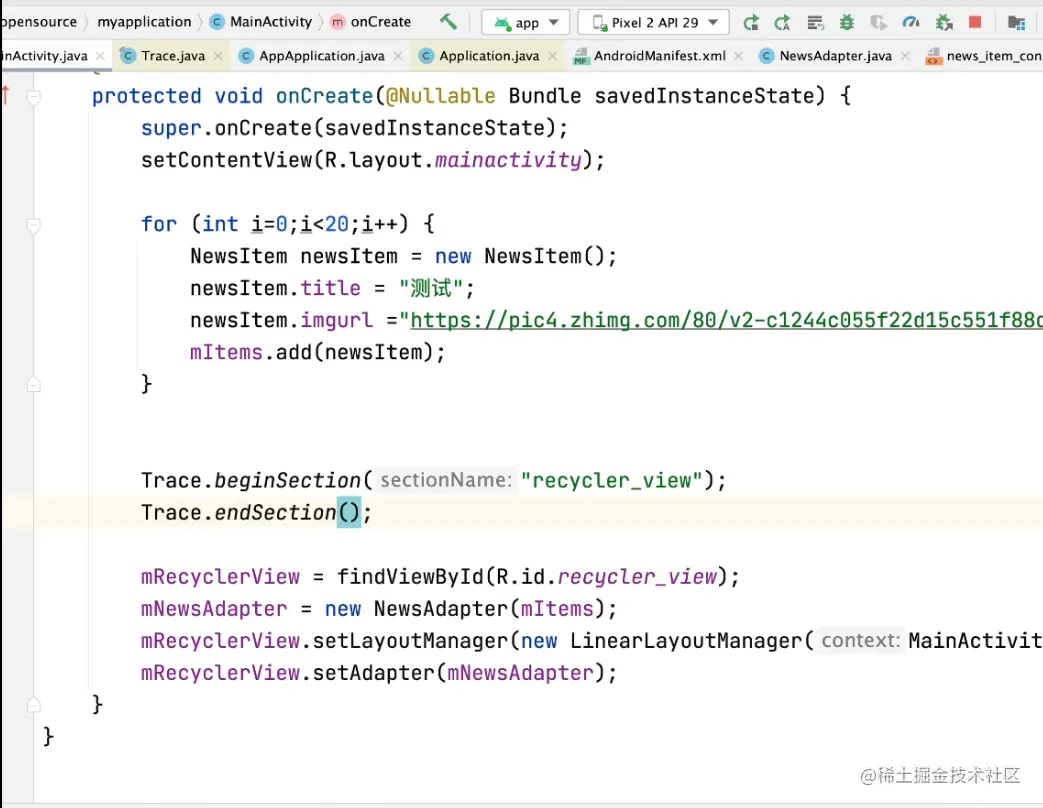
Task: Click the Run with Coverage icon
Action: [x=879, y=23]
